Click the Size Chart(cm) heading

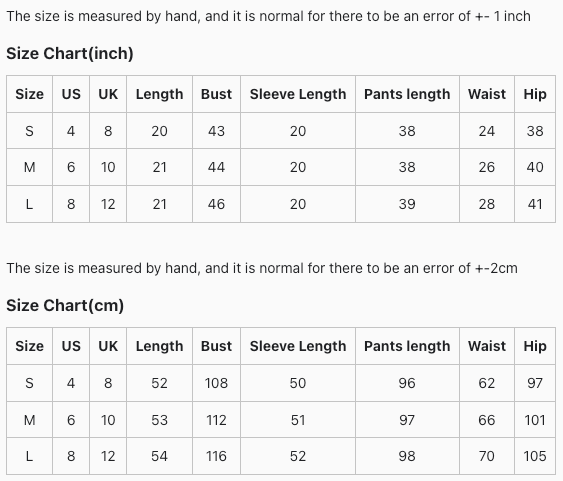point(65,305)
